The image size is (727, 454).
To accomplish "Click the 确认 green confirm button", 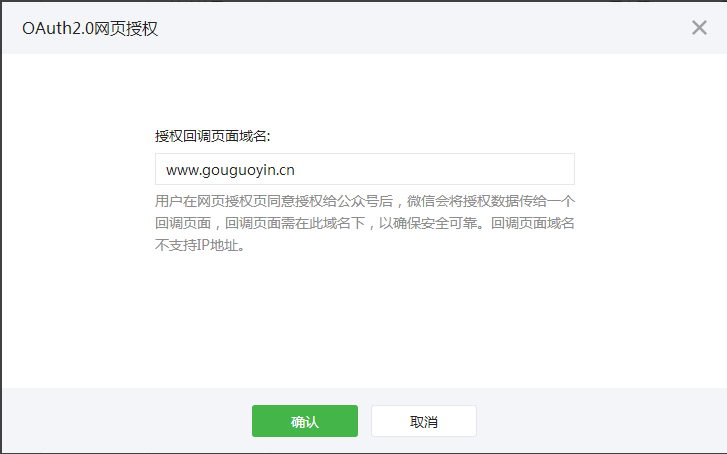I will (304, 421).
